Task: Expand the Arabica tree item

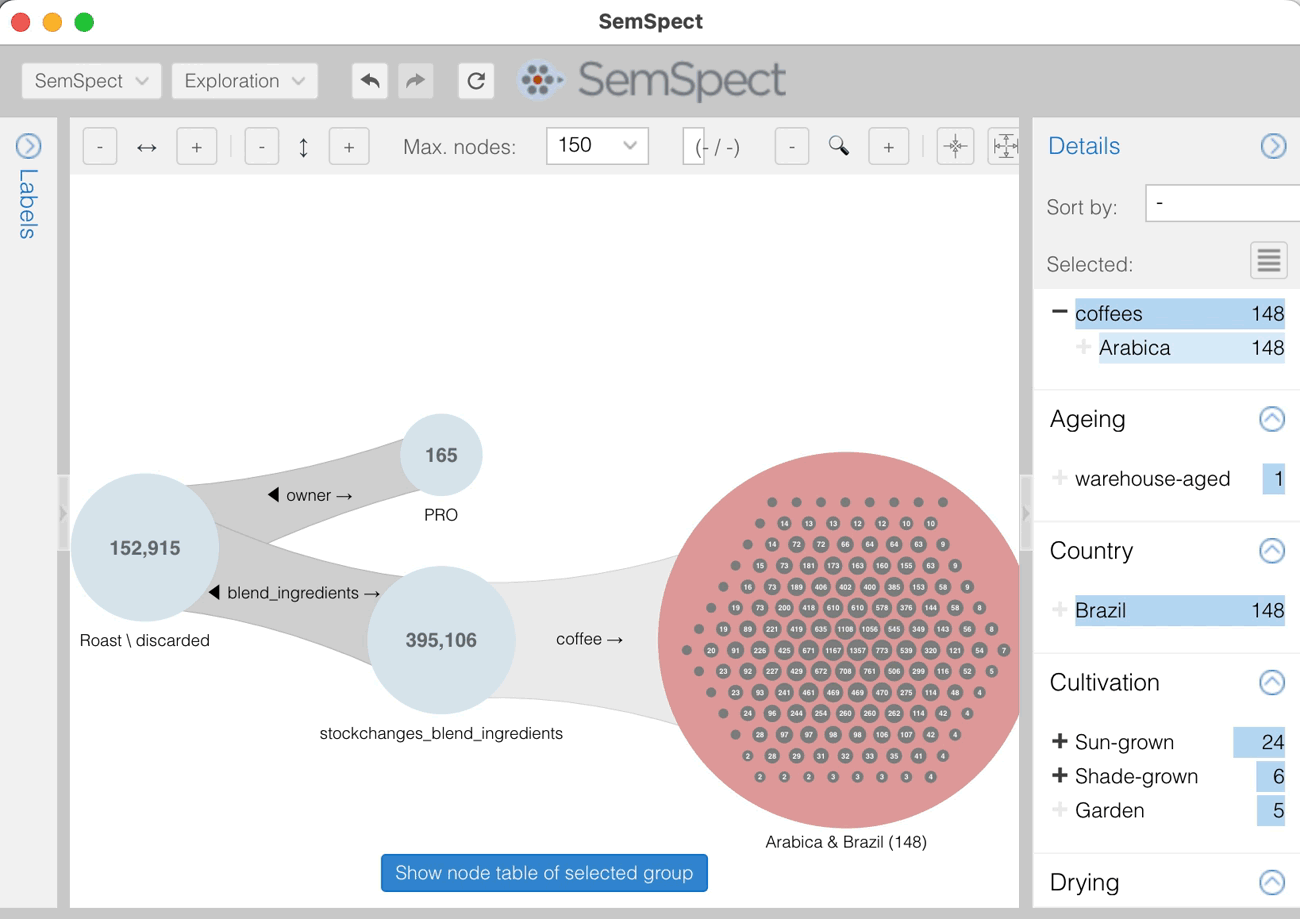Action: click(x=1083, y=347)
